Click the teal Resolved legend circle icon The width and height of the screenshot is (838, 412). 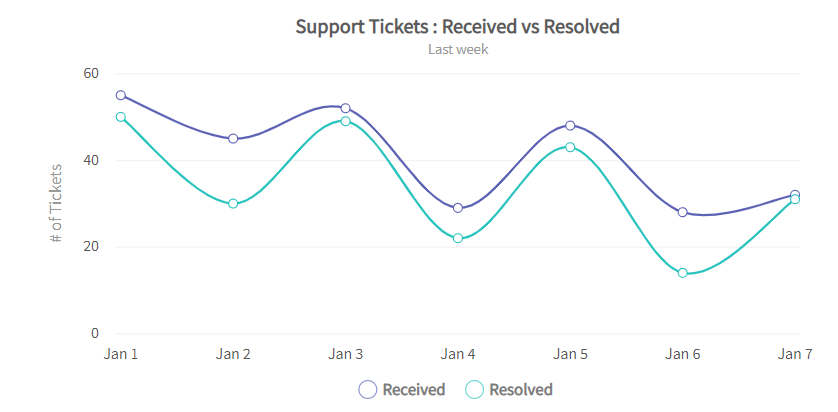[x=476, y=390]
